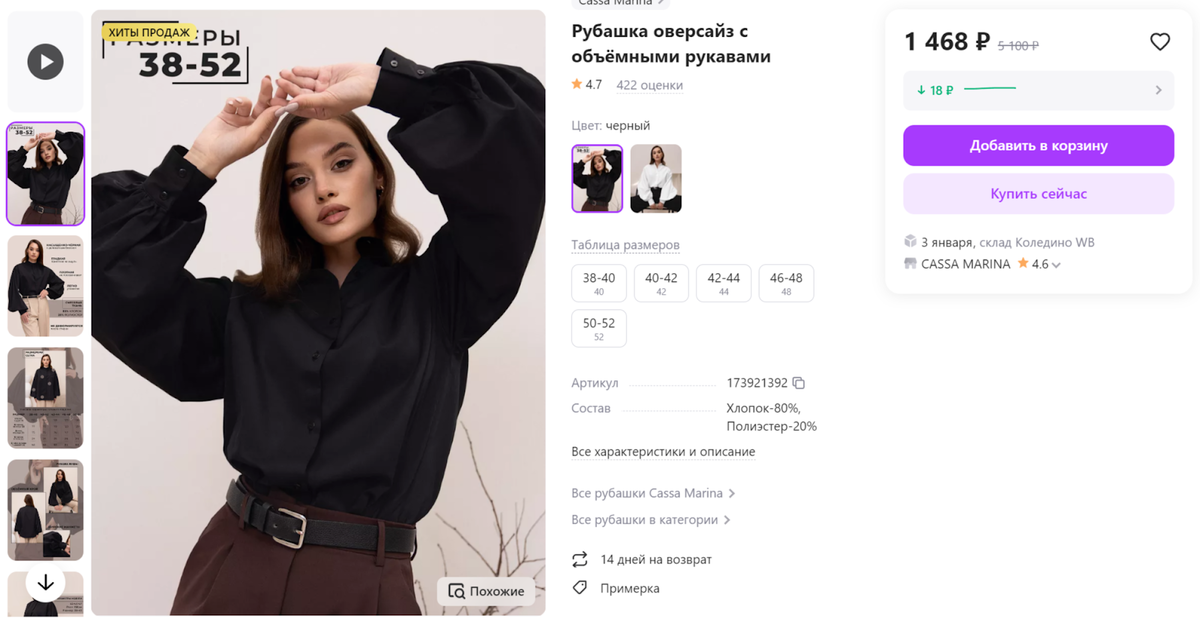
Task: Click Купить сейчас button
Action: point(1038,193)
